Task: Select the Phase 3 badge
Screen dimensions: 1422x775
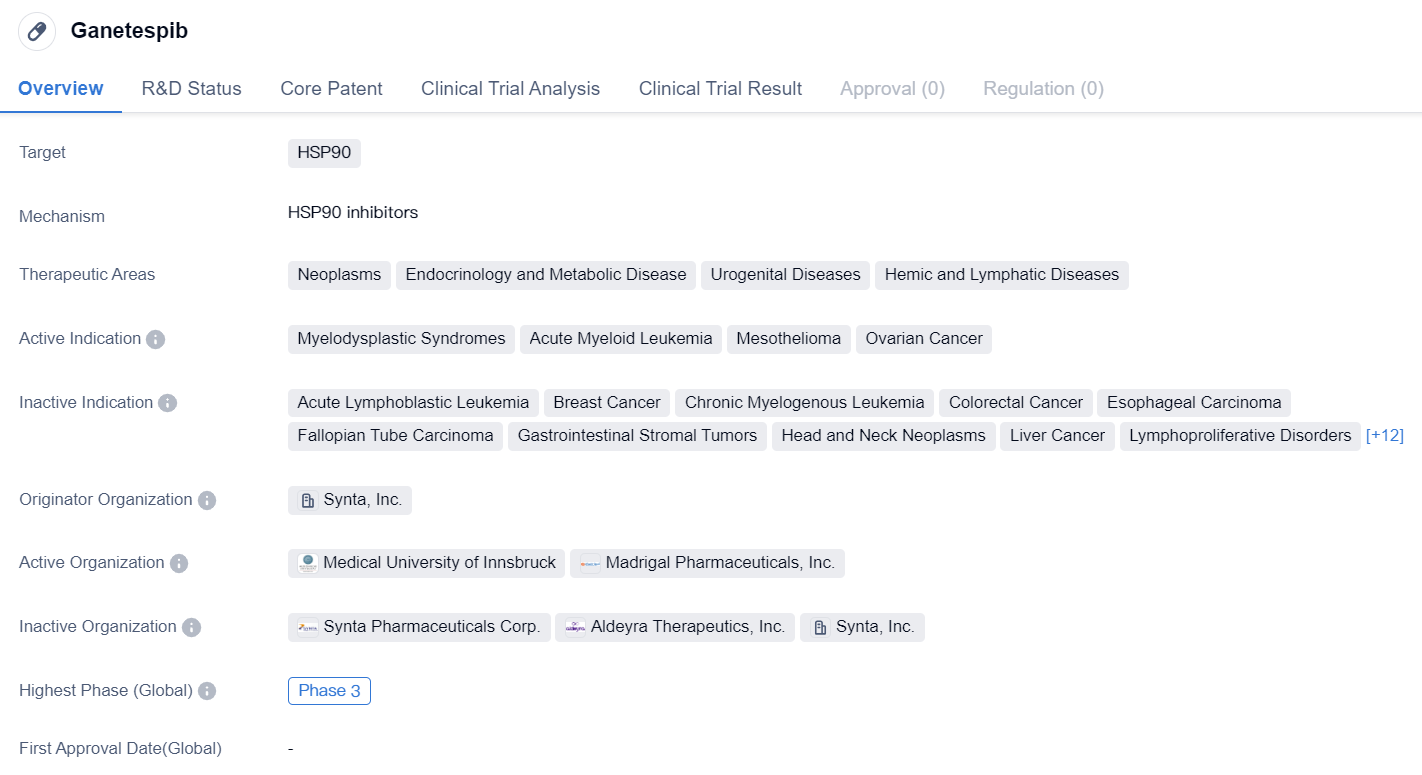Action: click(x=329, y=691)
